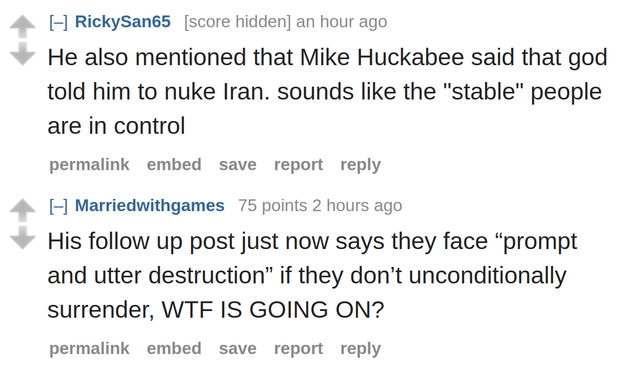Open permalink for Marriedwithgames' comment
Image resolution: width=629 pixels, height=367 pixels.
[89, 349]
